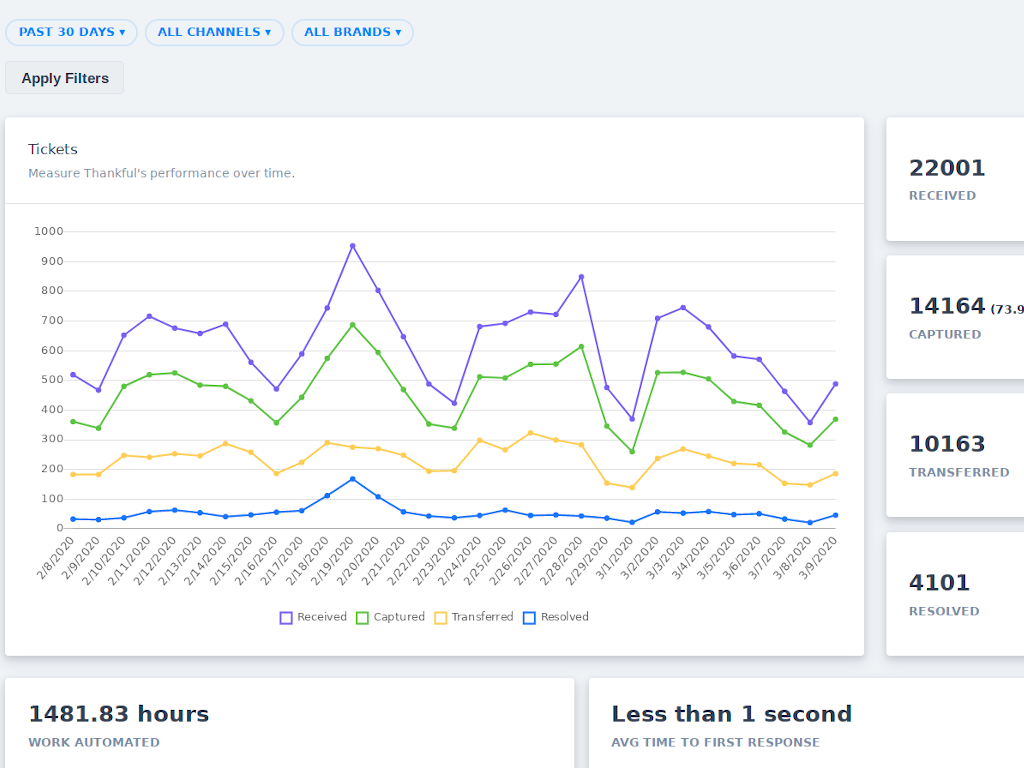Select the Captured line peak on 2/19/2020
This screenshot has width=1024, height=768.
point(352,325)
